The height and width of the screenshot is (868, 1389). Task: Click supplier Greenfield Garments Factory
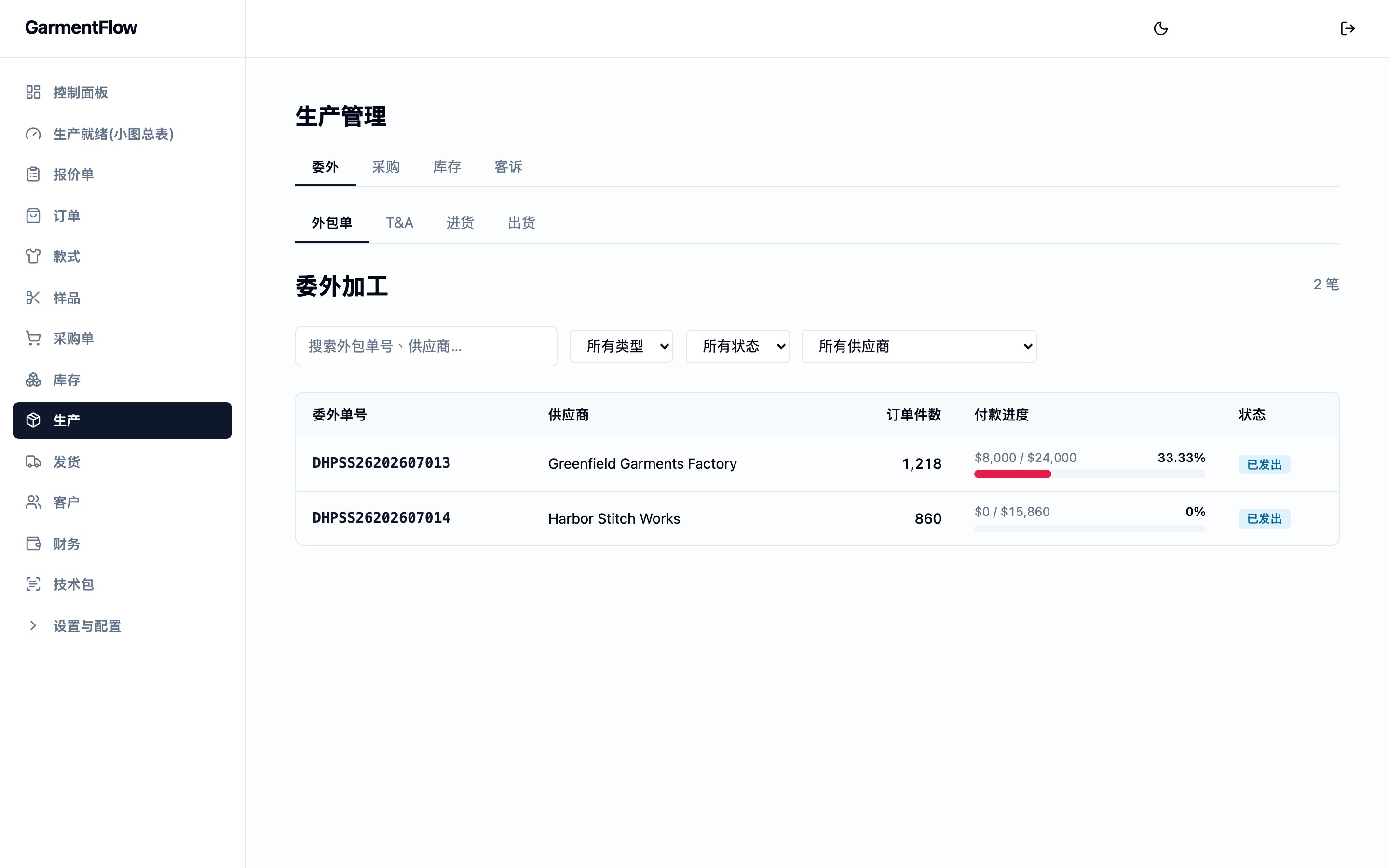pyautogui.click(x=642, y=464)
